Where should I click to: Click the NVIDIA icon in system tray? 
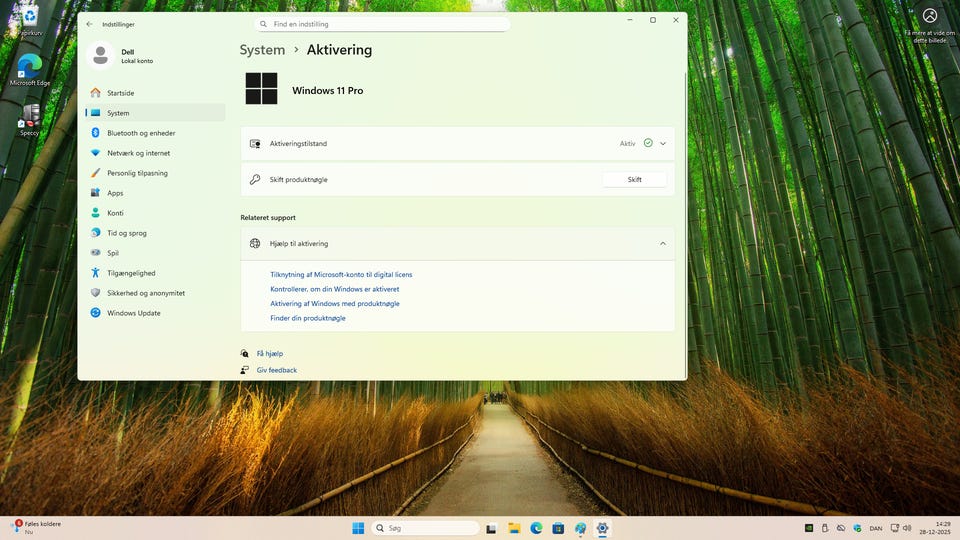pos(809,528)
